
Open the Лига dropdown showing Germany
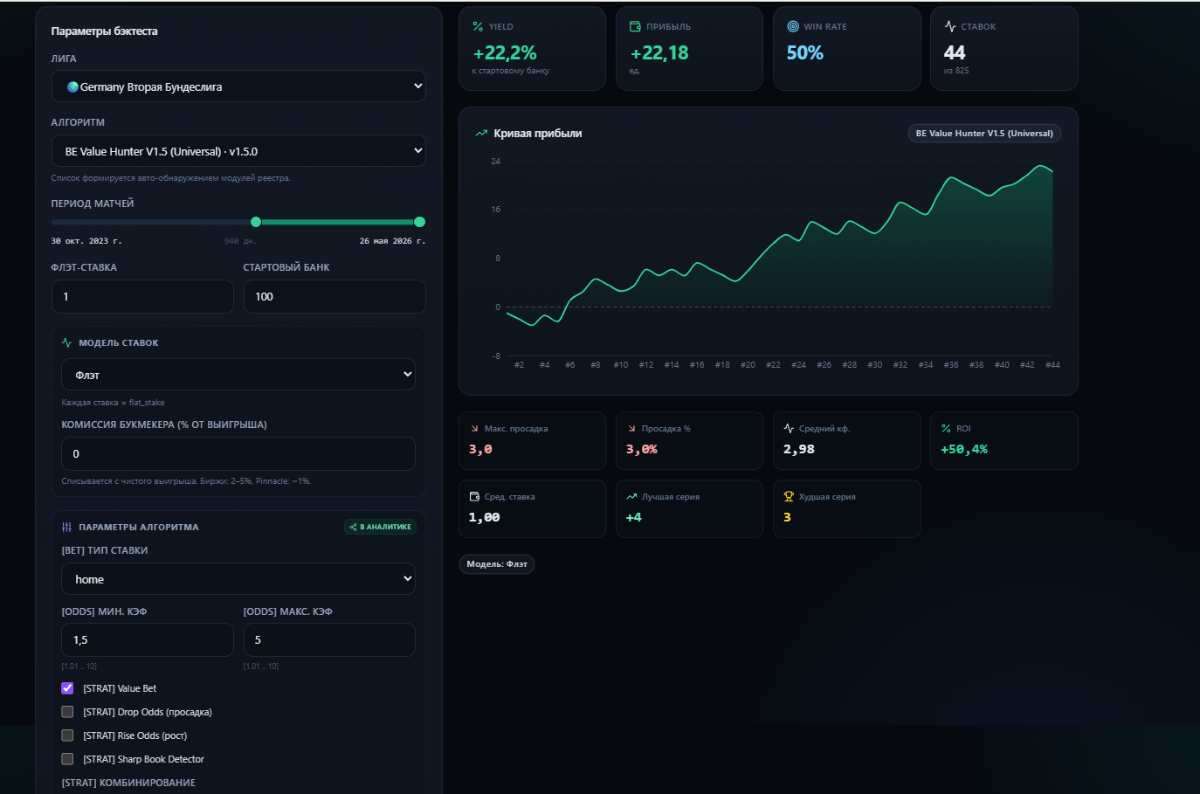238,87
